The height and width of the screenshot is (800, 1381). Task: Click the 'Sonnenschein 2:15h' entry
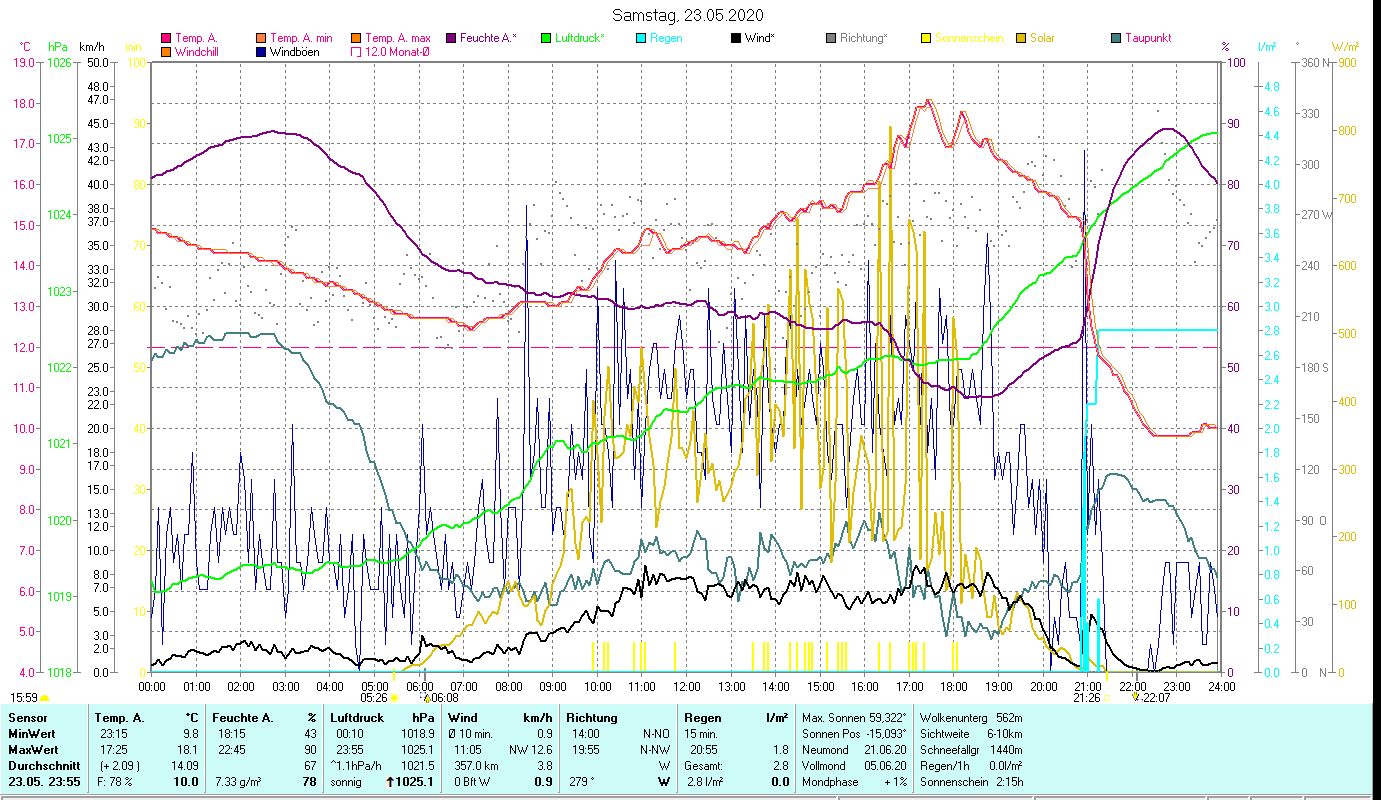coord(971,782)
